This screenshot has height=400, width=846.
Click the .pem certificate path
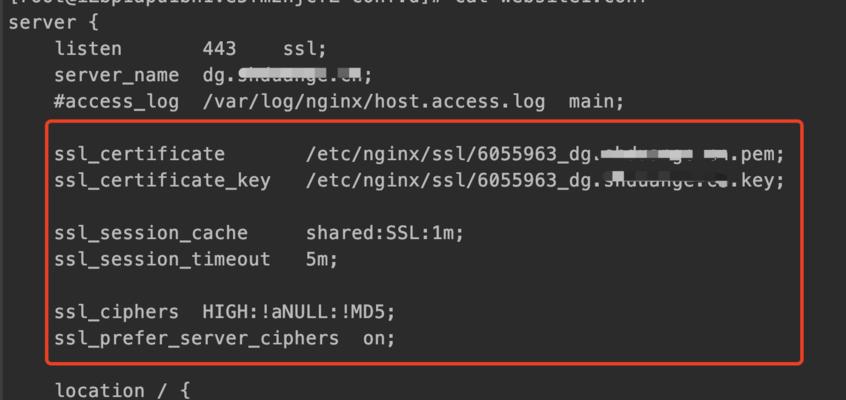point(545,154)
